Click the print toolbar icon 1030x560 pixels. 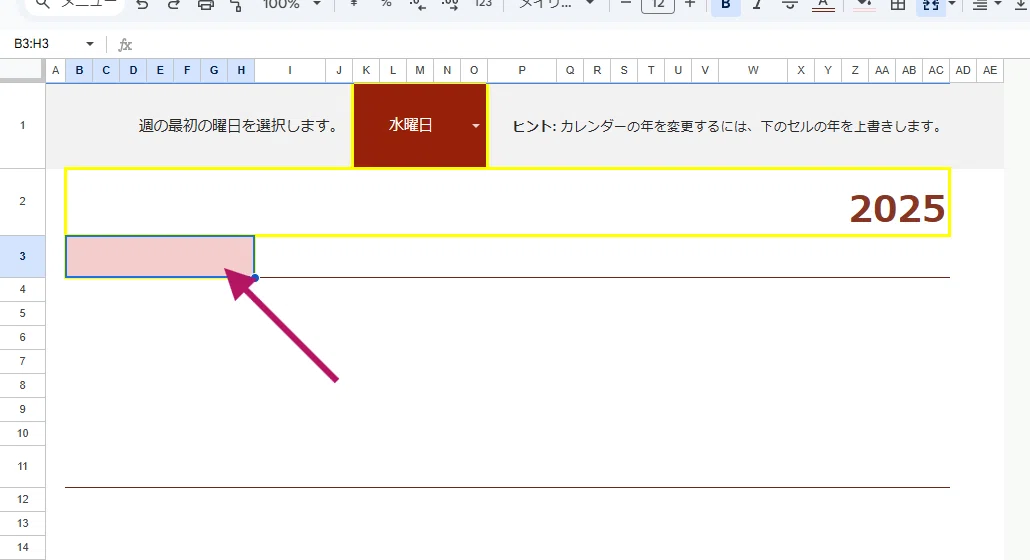(x=206, y=5)
